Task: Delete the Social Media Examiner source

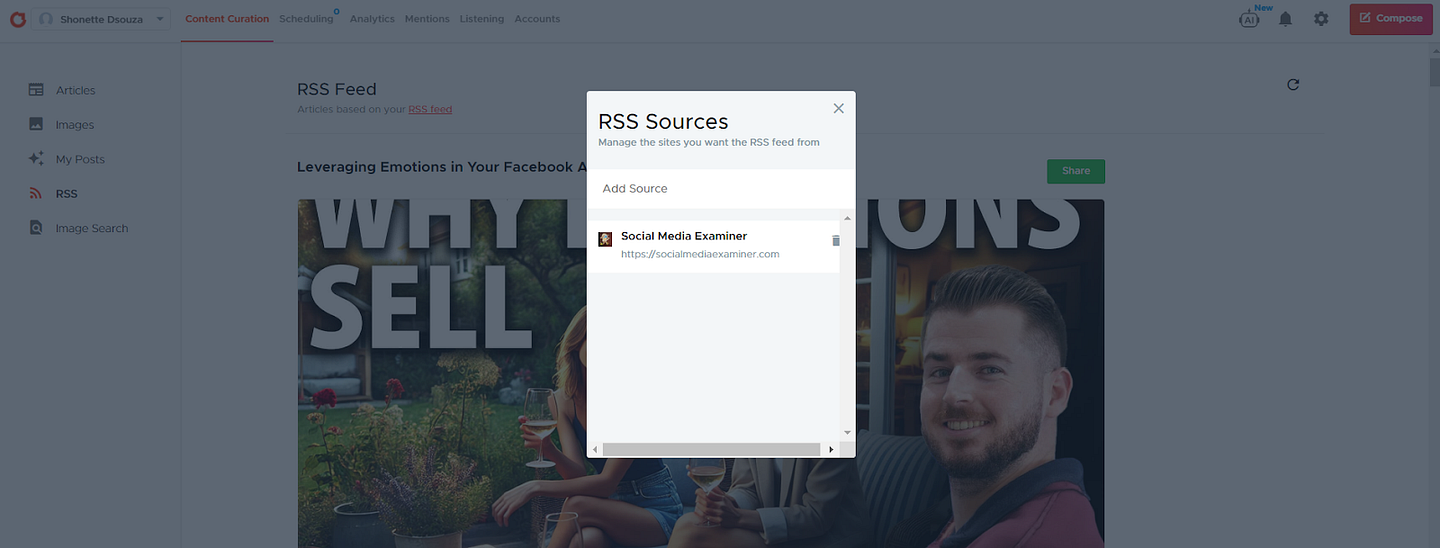Action: click(x=836, y=240)
